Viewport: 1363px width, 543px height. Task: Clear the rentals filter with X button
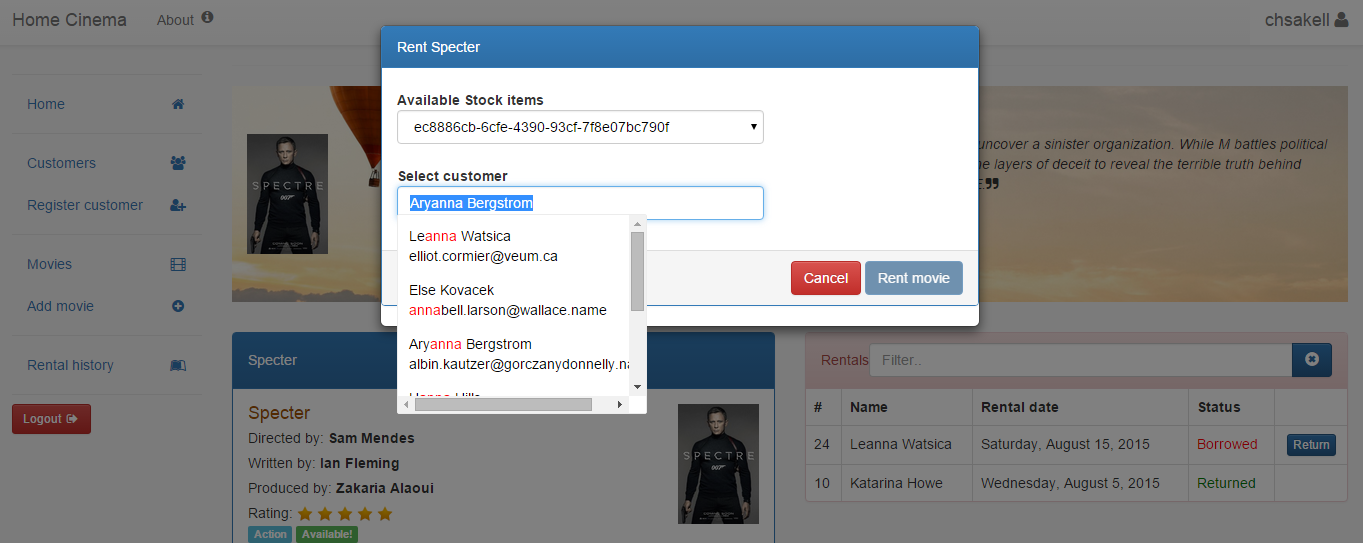coord(1311,360)
